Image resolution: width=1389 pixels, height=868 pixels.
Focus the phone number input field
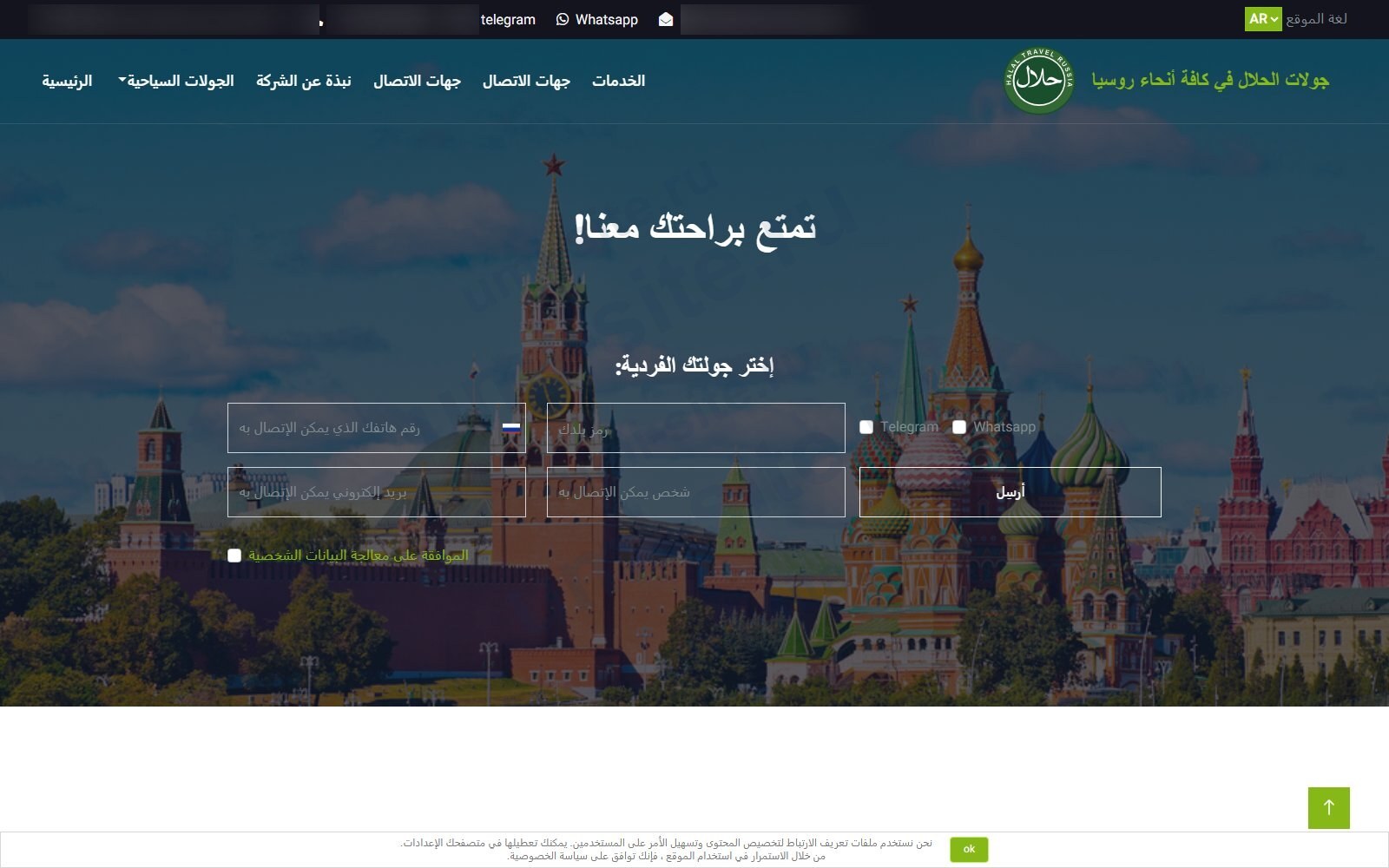pyautogui.click(x=377, y=428)
